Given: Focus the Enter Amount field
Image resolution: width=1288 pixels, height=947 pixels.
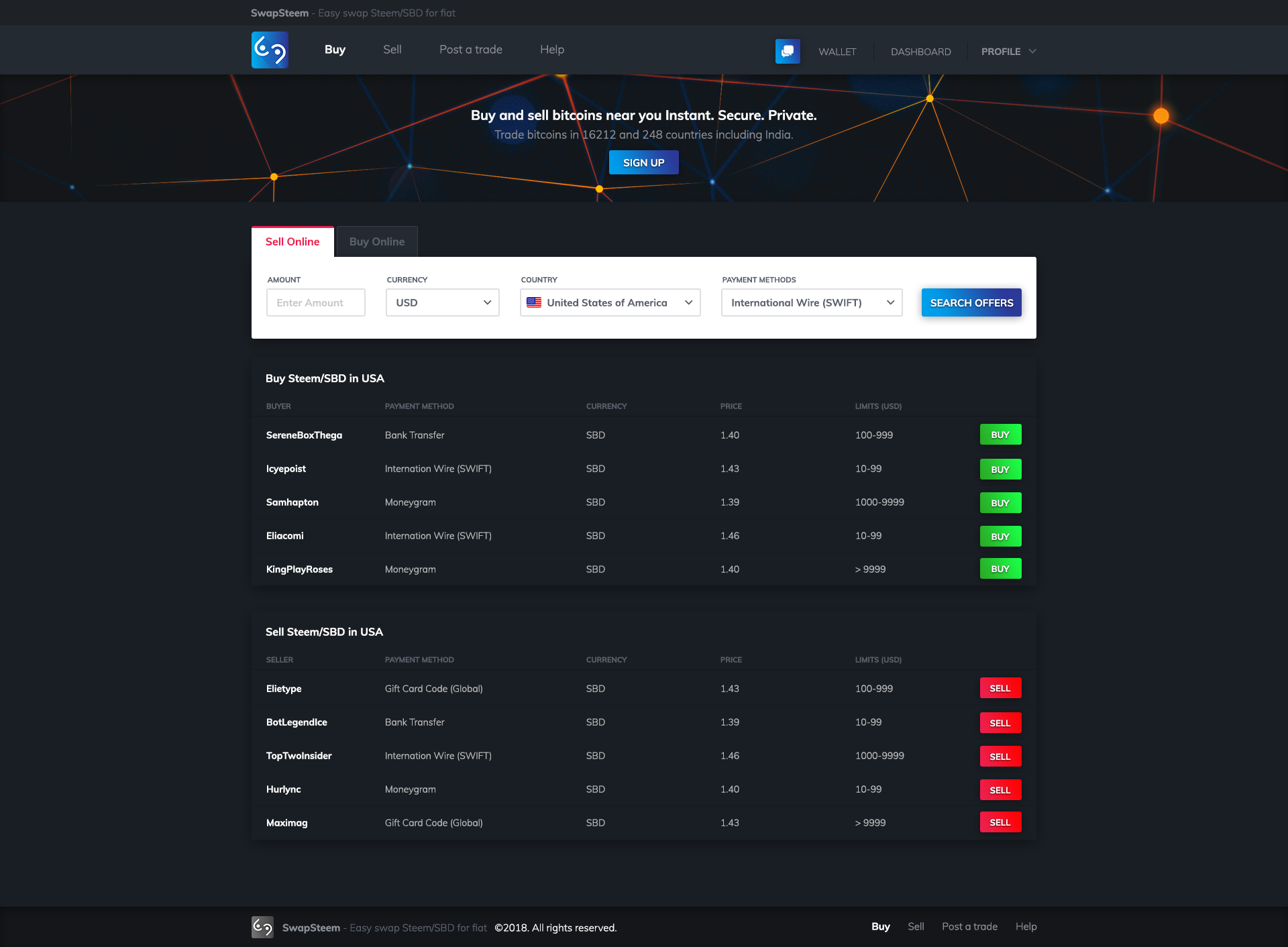Looking at the screenshot, I should 315,302.
